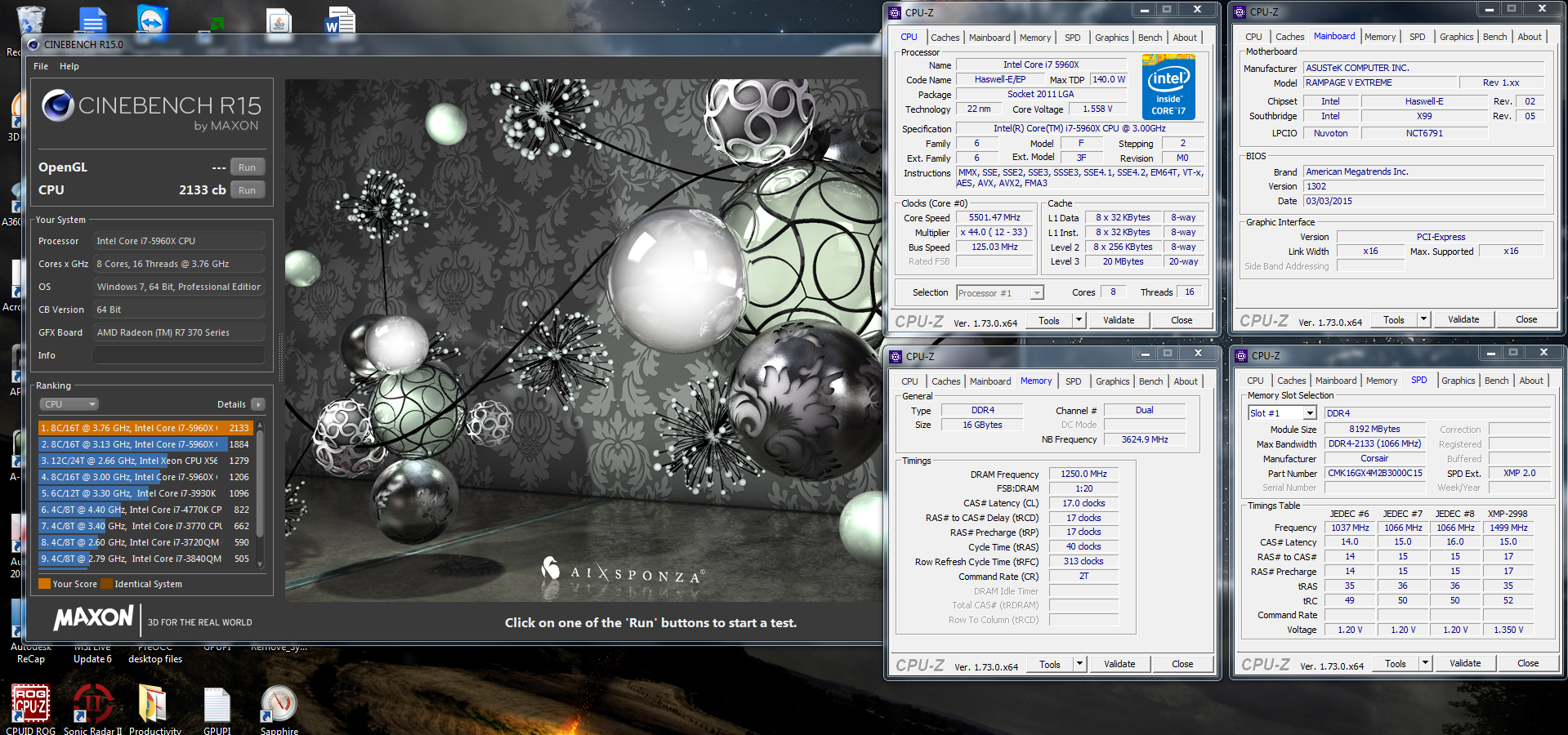Image resolution: width=1568 pixels, height=735 pixels.
Task: Open About tab in CPU-Z SPD window
Action: pos(1531,381)
